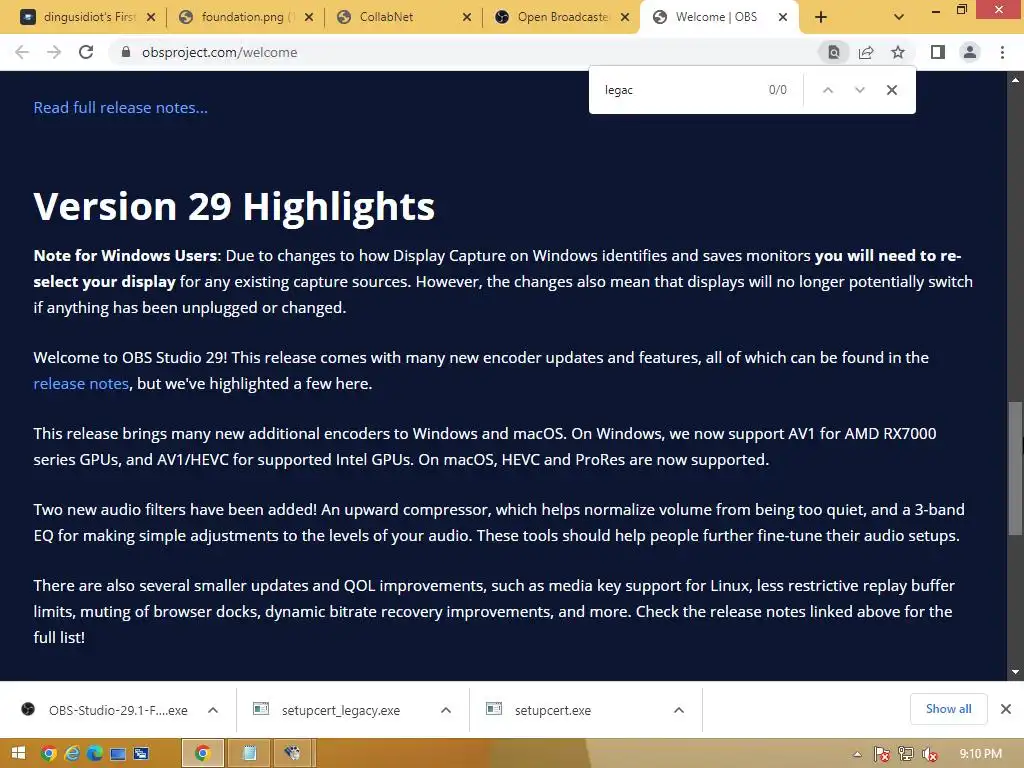This screenshot has width=1024, height=768.
Task: Click the 9:10 PM clock
Action: (x=980, y=754)
